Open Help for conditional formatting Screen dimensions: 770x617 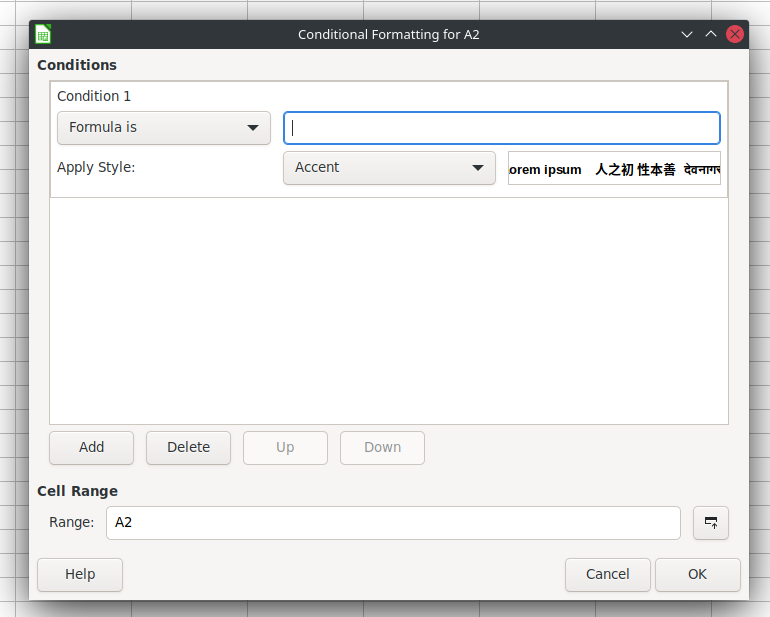[80, 574]
